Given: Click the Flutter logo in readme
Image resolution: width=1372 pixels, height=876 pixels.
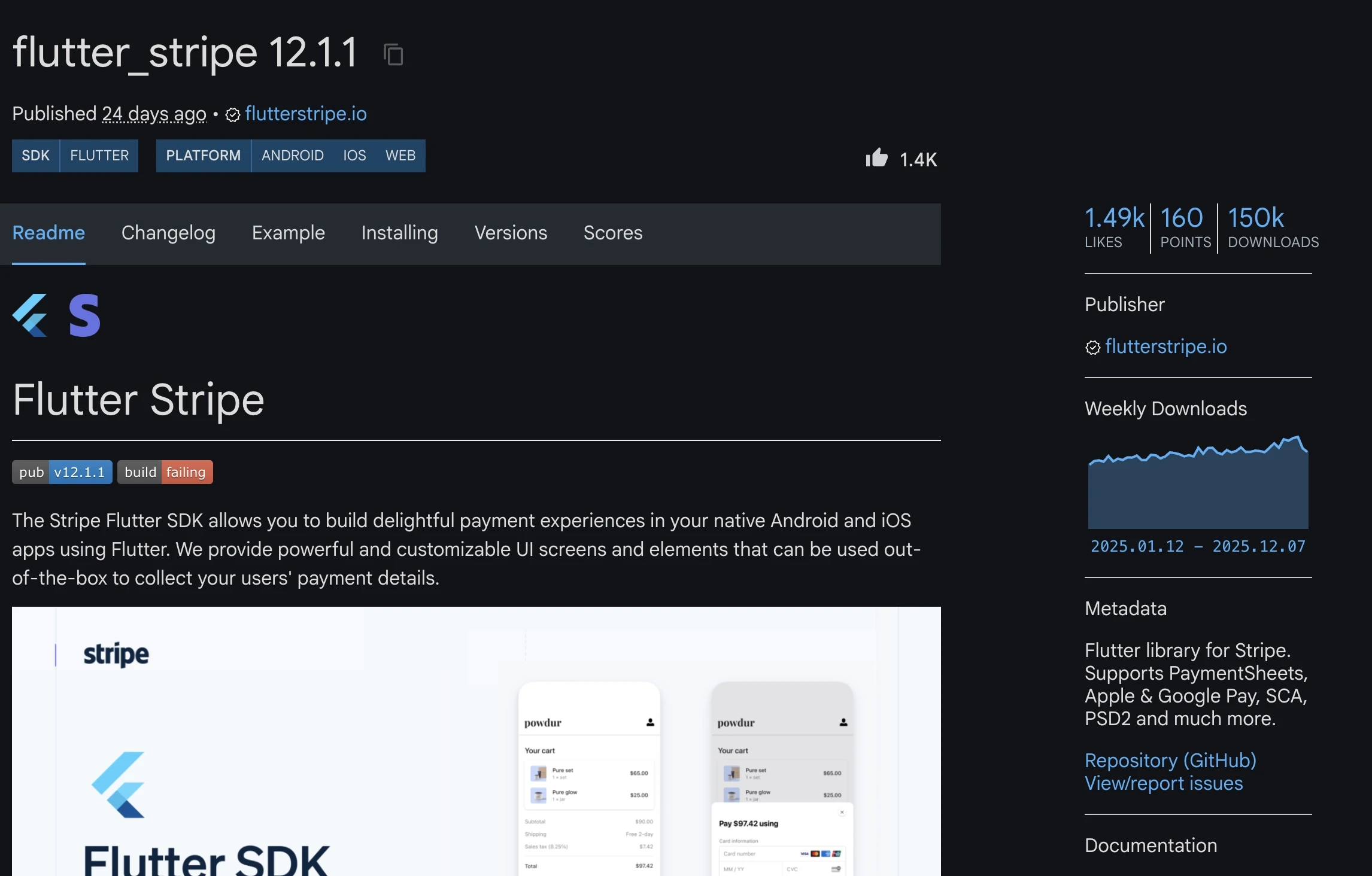Looking at the screenshot, I should [x=30, y=315].
